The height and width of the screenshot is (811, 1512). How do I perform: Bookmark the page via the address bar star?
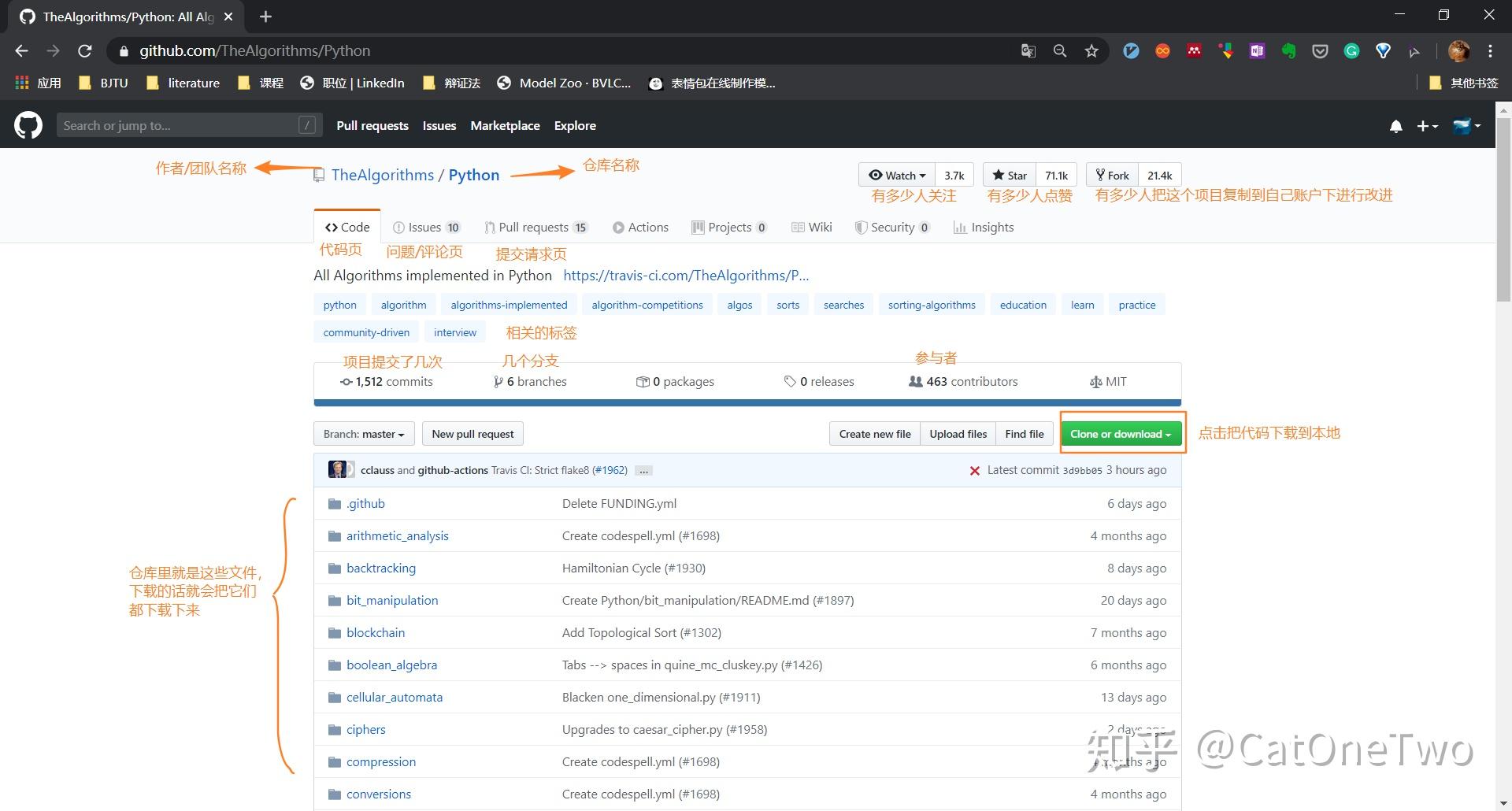point(1091,50)
